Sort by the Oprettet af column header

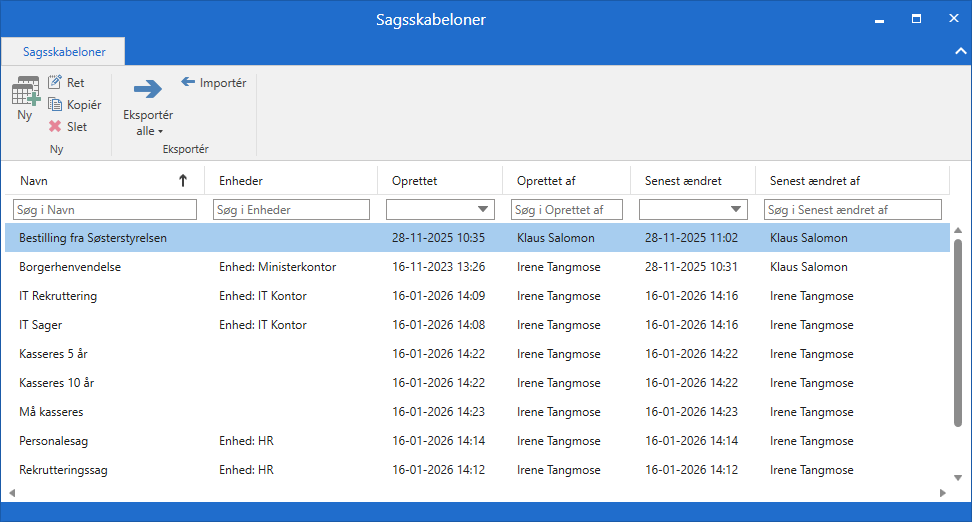546,181
